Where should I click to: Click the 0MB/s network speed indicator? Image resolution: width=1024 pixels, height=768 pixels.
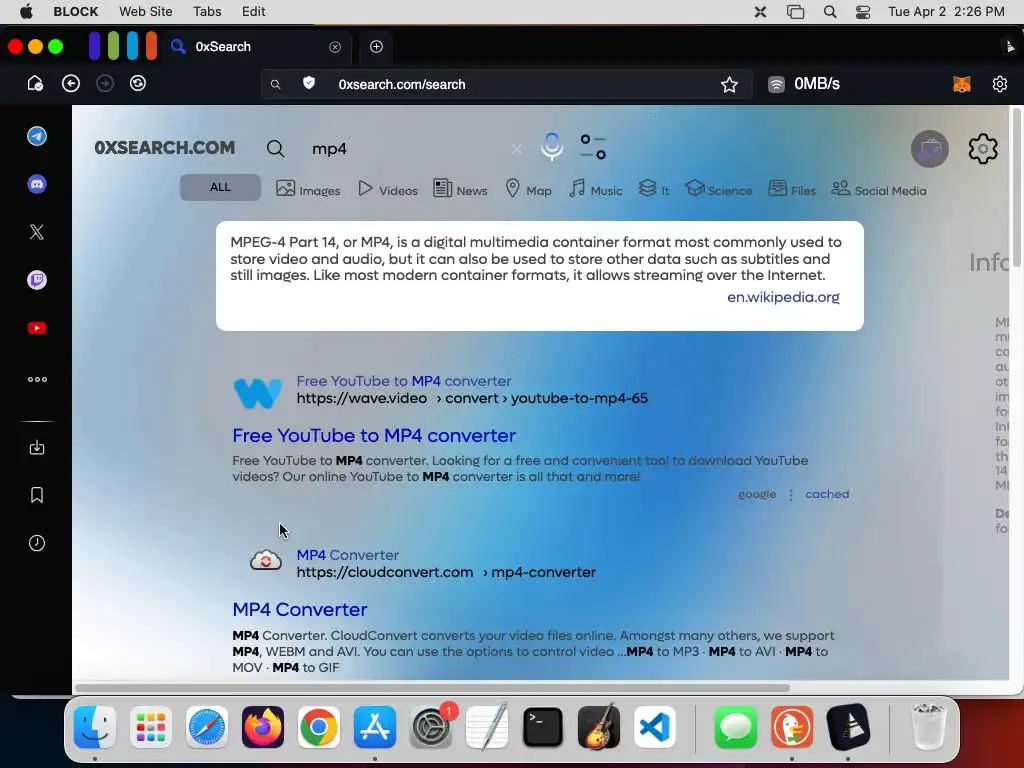point(805,84)
